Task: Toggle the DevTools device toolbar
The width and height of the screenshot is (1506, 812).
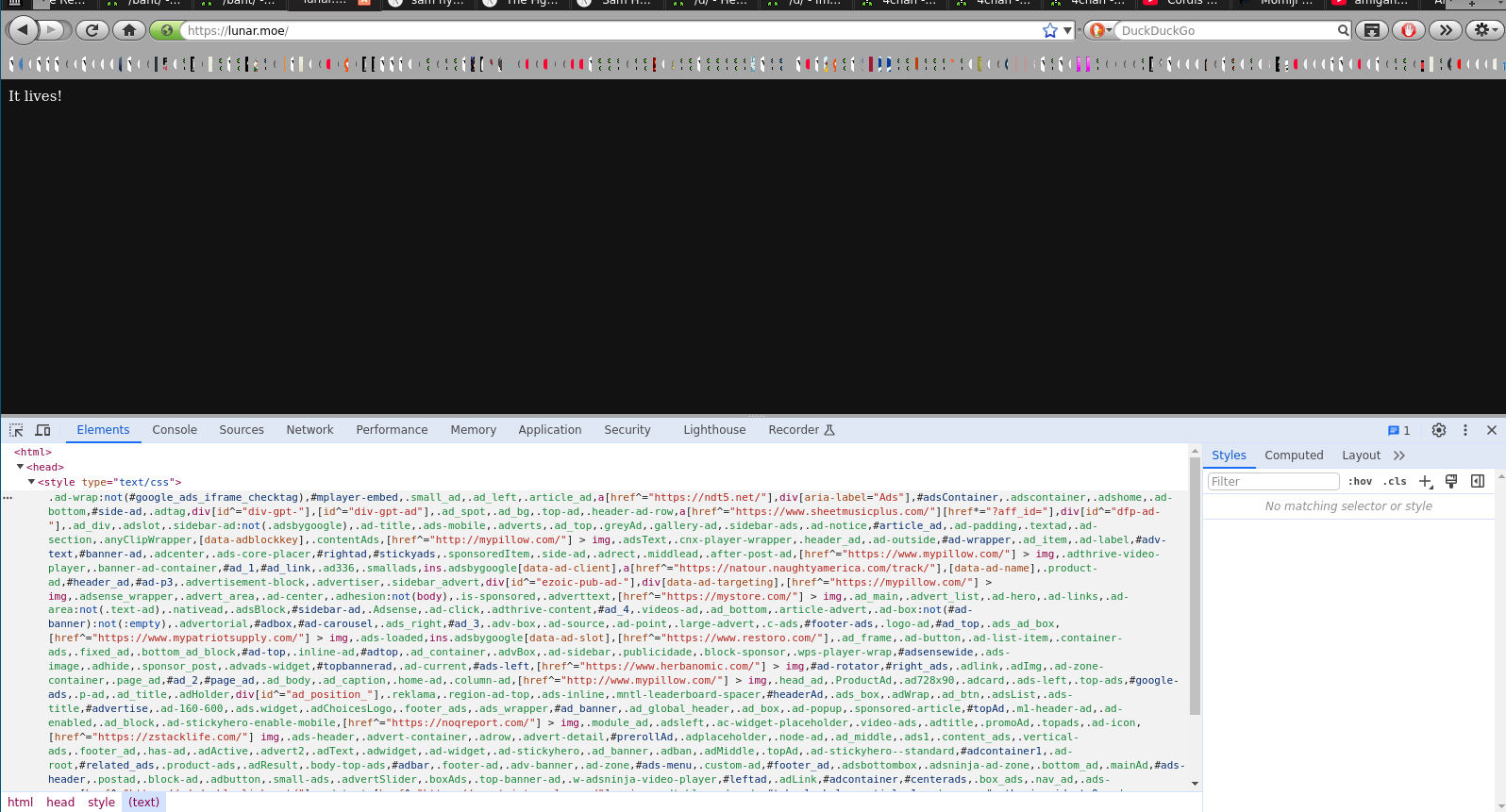Action: click(x=42, y=430)
